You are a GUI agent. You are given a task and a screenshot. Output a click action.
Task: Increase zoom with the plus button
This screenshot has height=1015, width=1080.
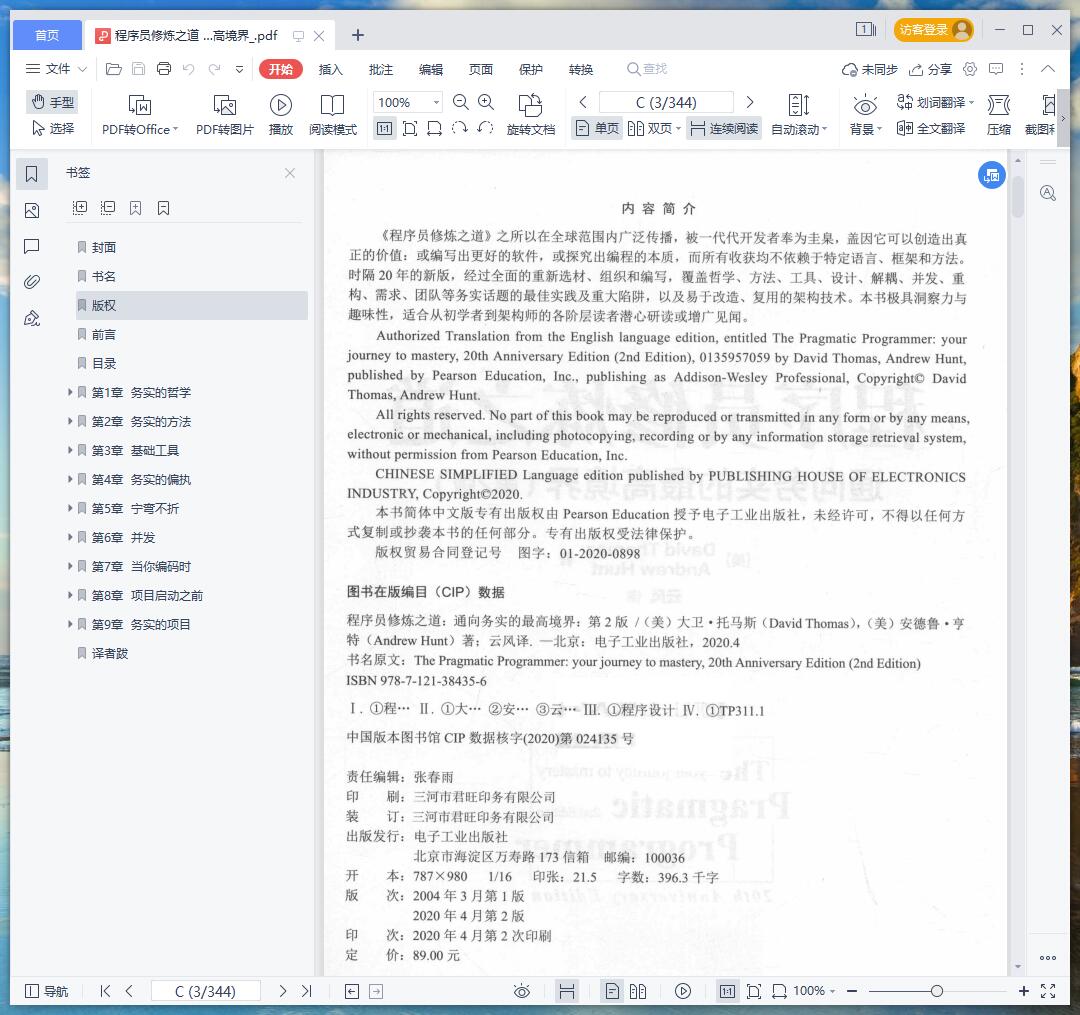pos(1024,991)
